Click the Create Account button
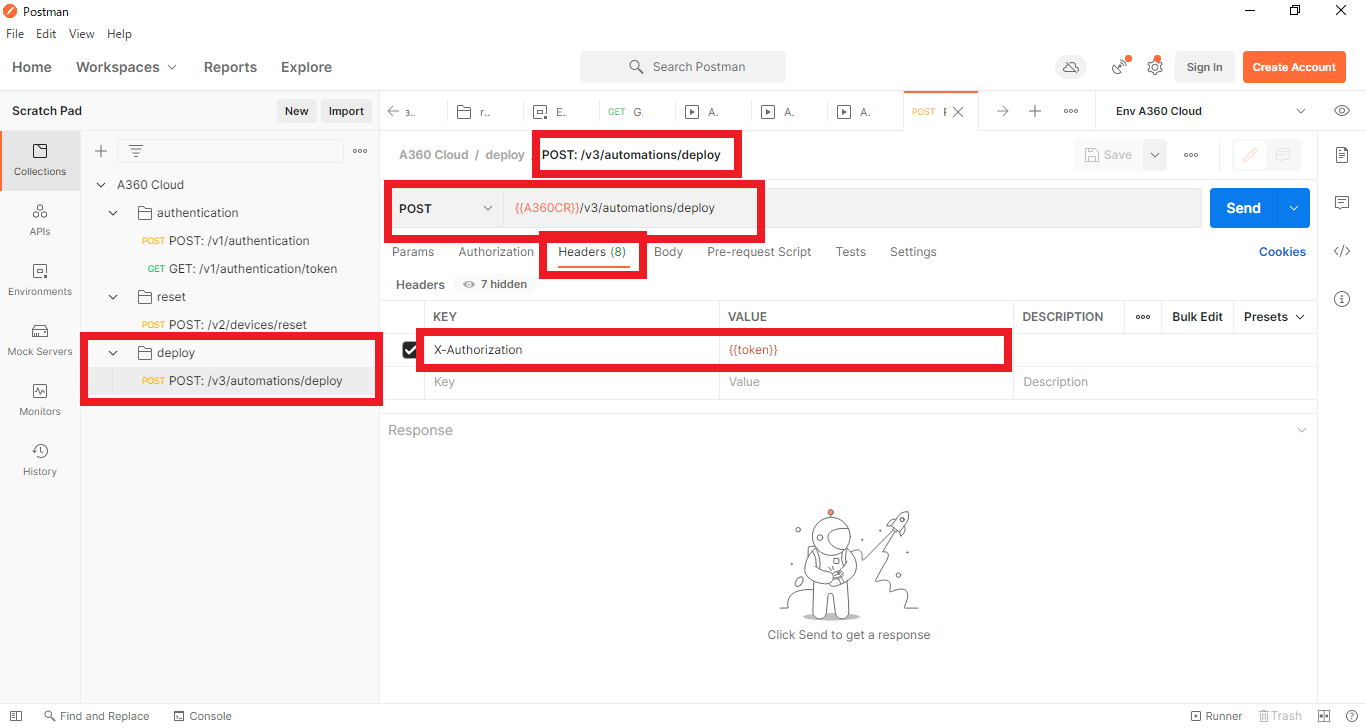Image resolution: width=1366 pixels, height=728 pixels. [1294, 67]
